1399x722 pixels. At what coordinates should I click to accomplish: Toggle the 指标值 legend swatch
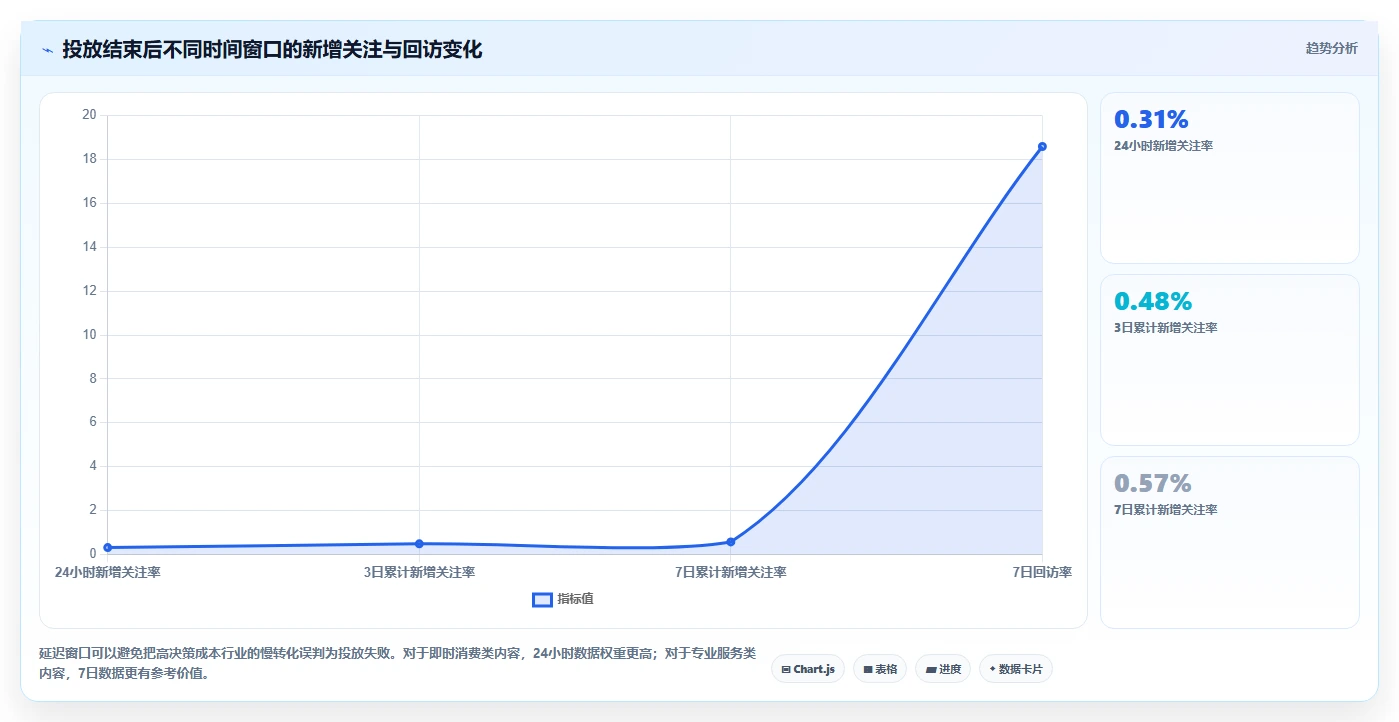(x=542, y=599)
